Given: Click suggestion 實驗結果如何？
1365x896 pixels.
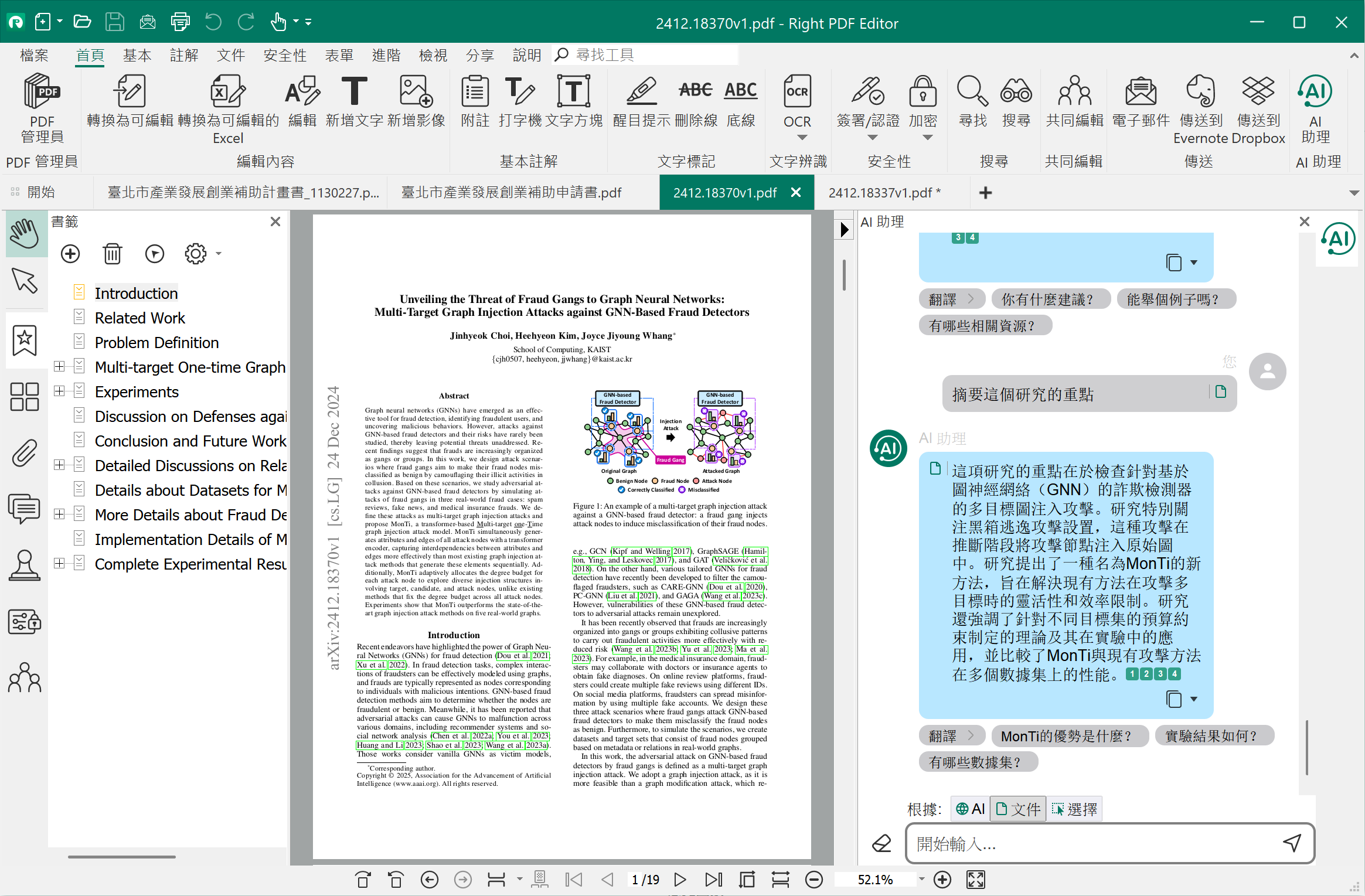Looking at the screenshot, I should 1213,736.
